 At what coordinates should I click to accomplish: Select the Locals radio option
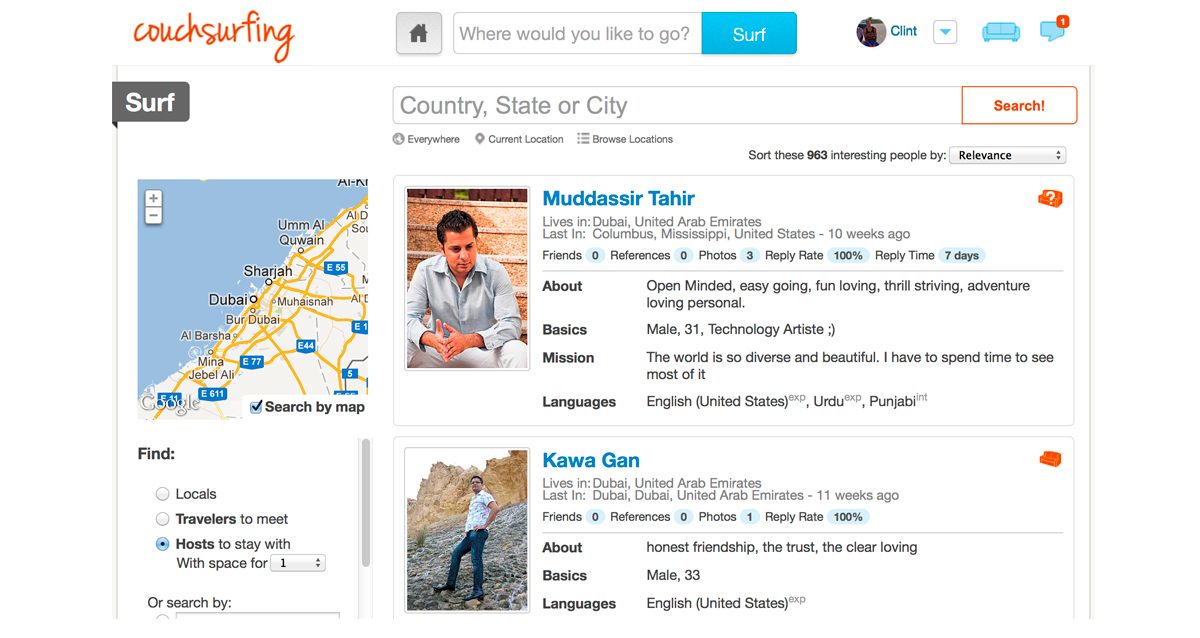tap(162, 494)
